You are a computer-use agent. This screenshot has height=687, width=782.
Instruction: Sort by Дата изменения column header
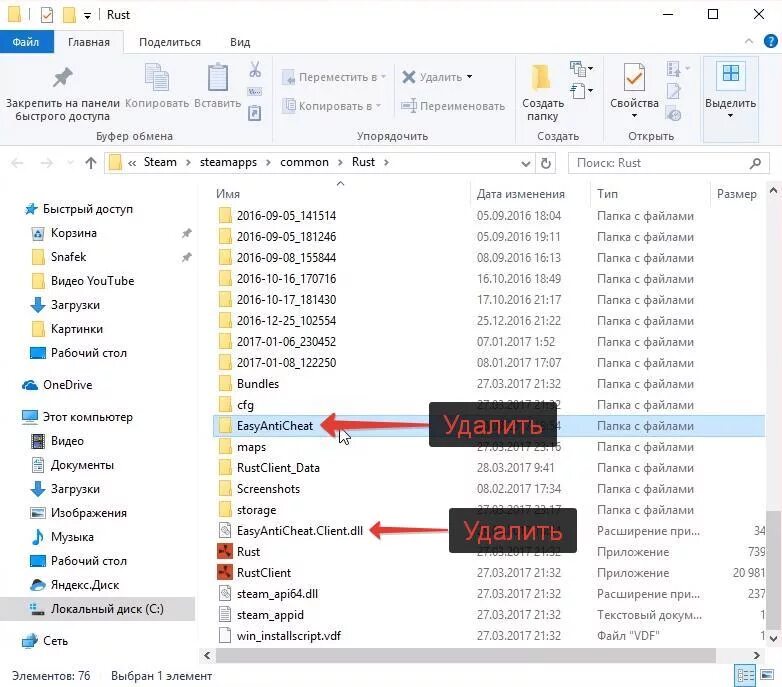point(521,194)
